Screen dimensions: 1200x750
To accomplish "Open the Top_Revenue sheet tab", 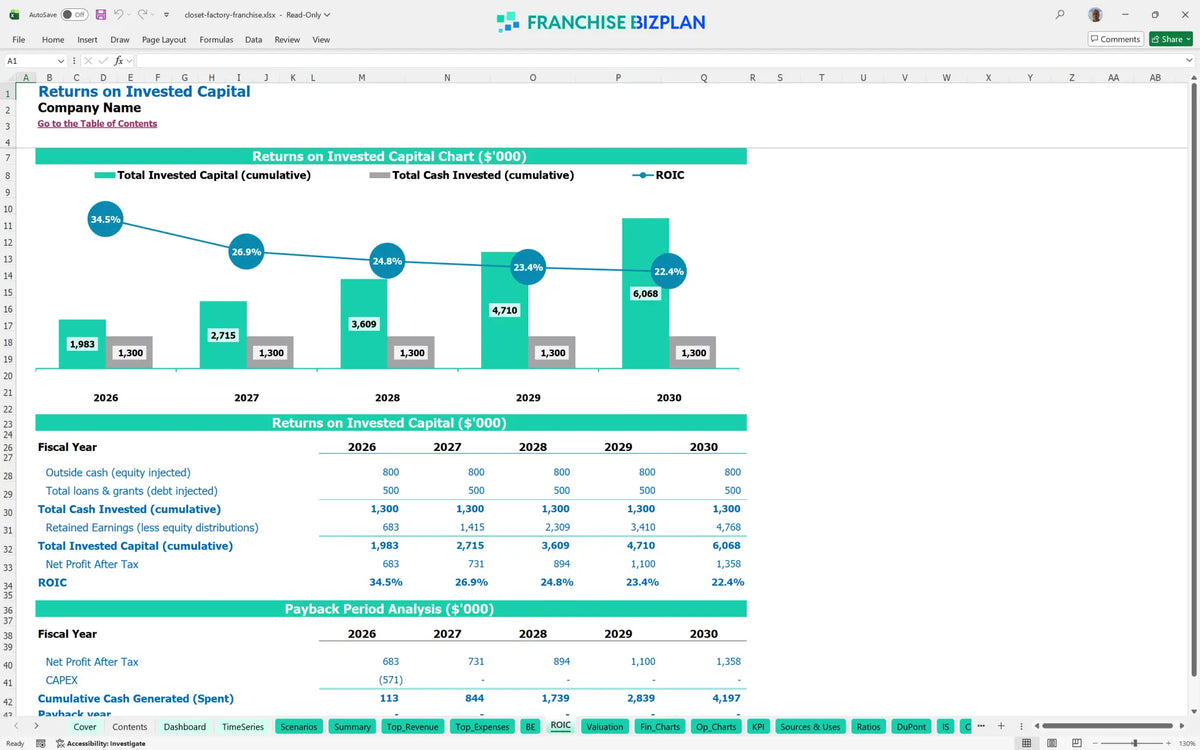I will click(x=413, y=727).
